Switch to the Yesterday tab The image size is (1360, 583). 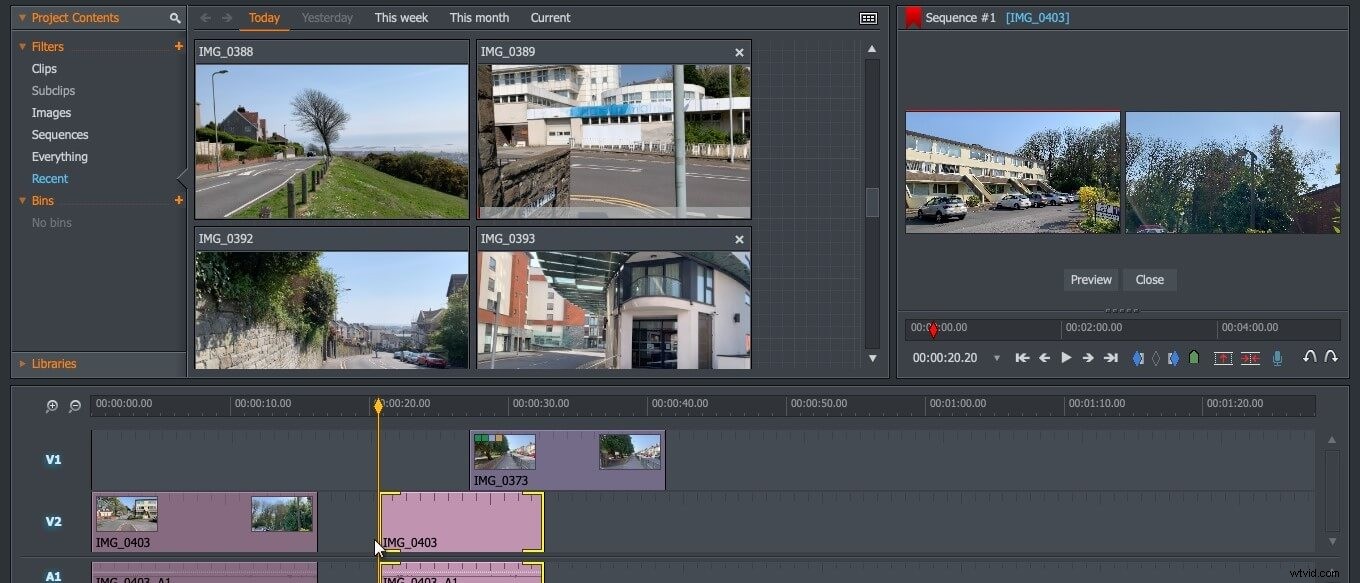click(327, 17)
